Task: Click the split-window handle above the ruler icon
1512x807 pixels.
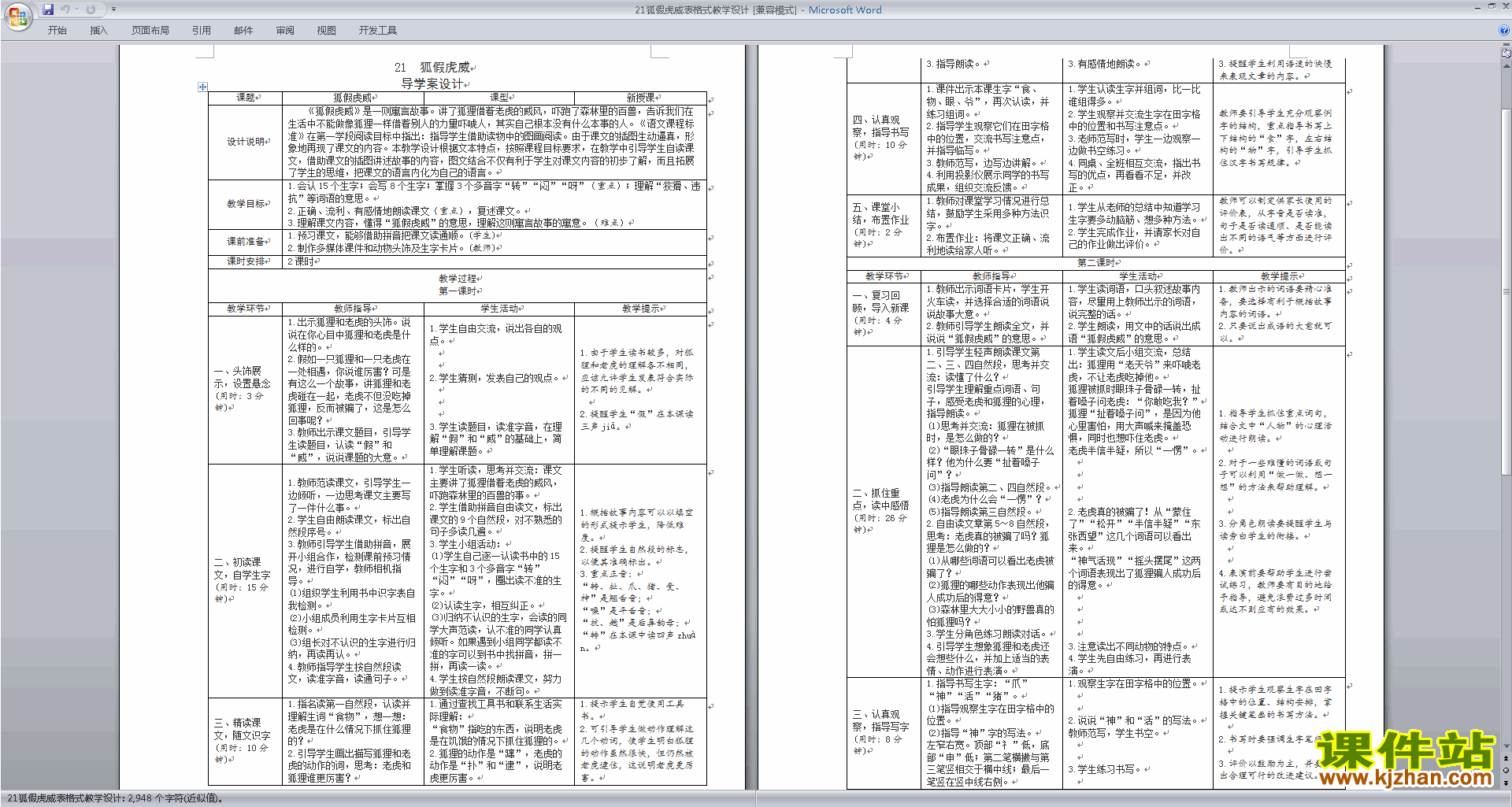Action: tap(1506, 46)
